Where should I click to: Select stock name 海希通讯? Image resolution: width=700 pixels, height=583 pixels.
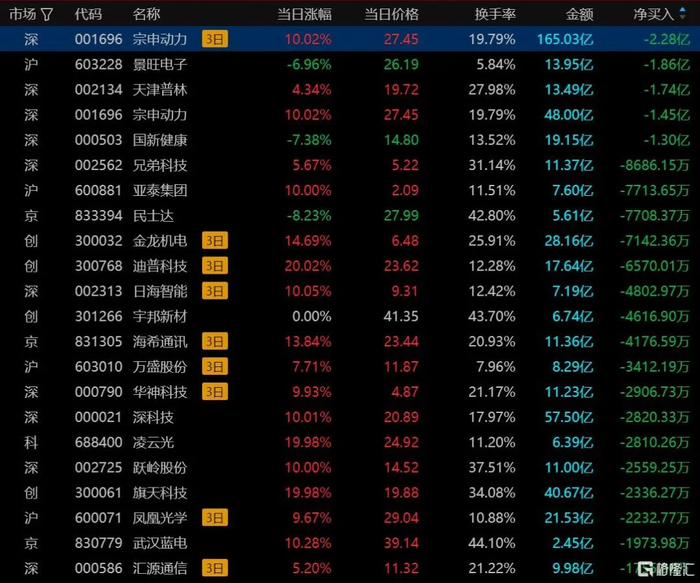tap(160, 341)
